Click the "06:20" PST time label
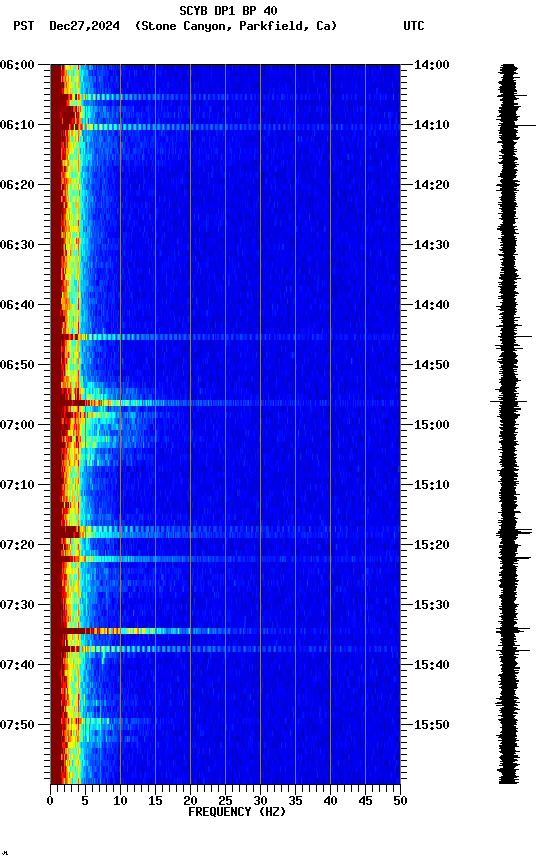The width and height of the screenshot is (552, 864). pos(17,185)
